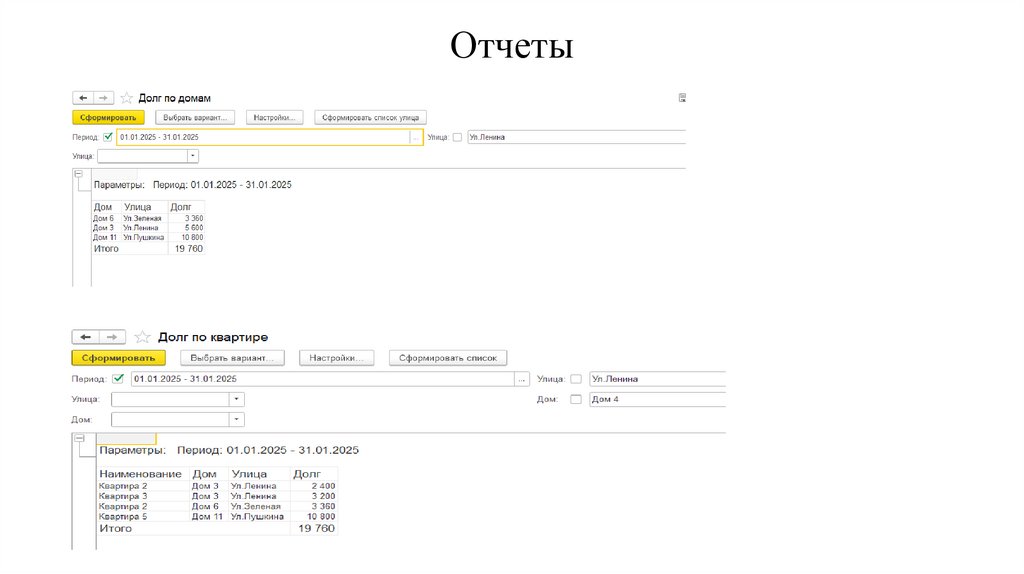The width and height of the screenshot is (1024, 574).
Task: Open Настройки in Долг по квартире
Action: coord(336,358)
